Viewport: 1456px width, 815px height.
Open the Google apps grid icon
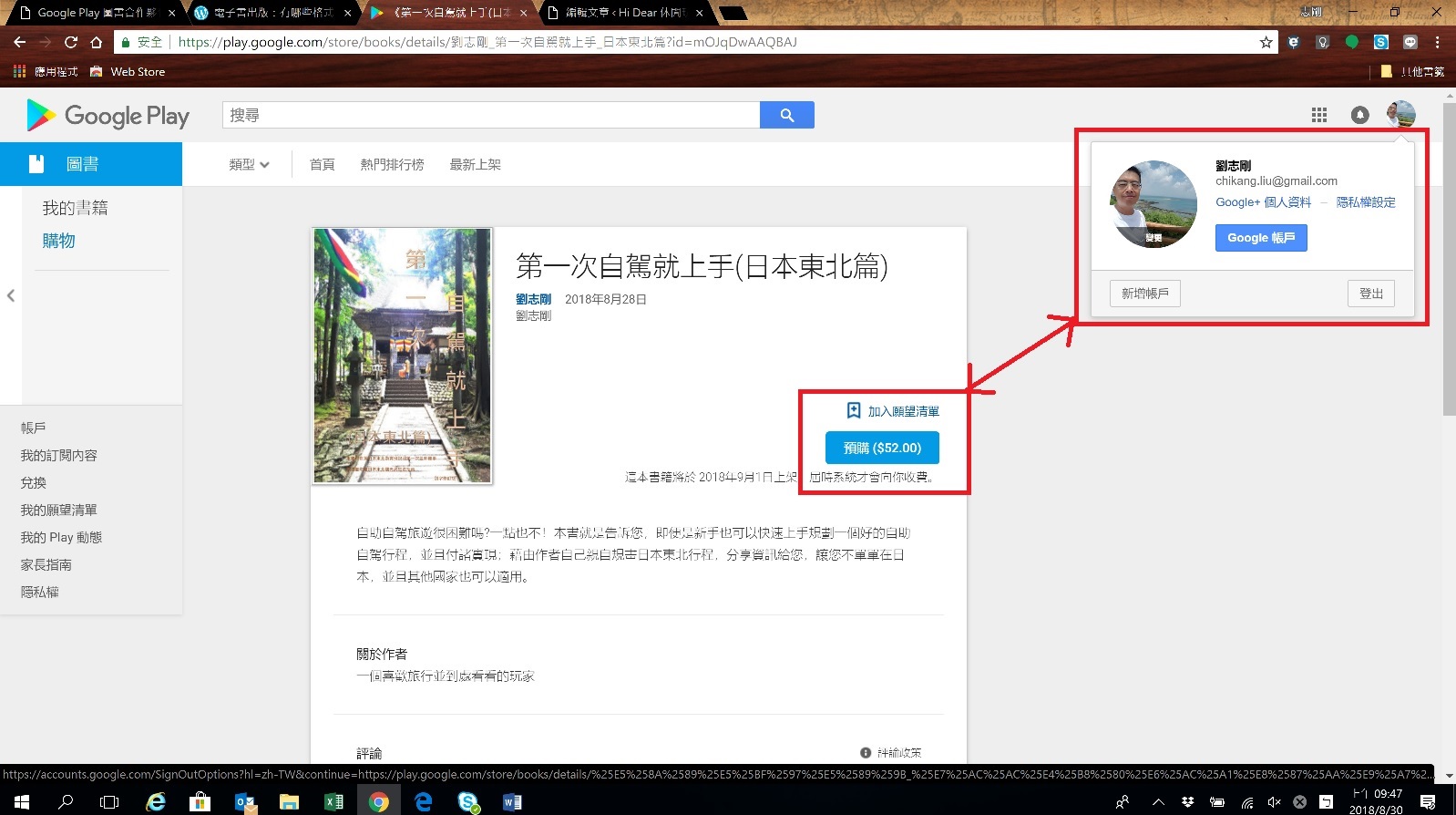pos(1318,115)
